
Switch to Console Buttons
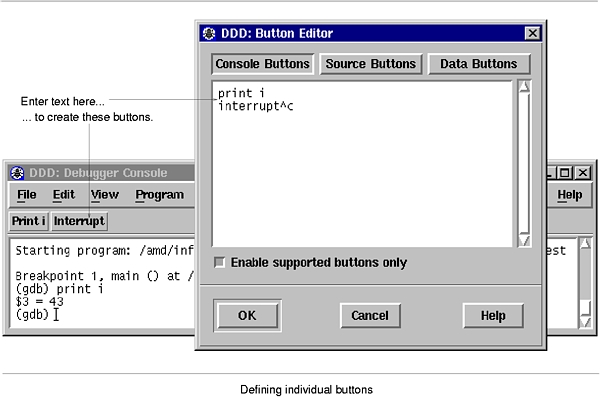tap(262, 64)
